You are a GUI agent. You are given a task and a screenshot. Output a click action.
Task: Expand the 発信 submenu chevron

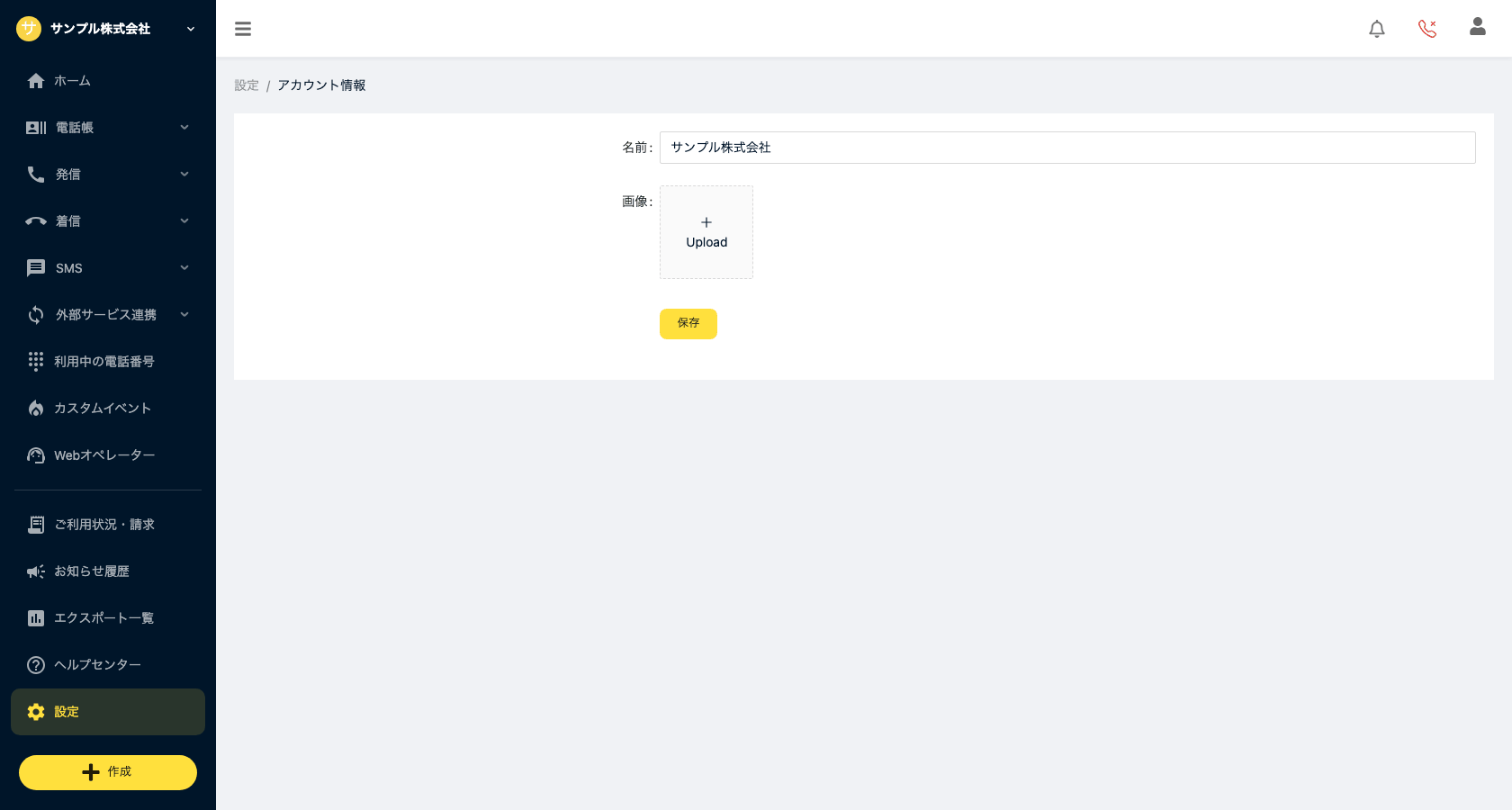click(184, 175)
